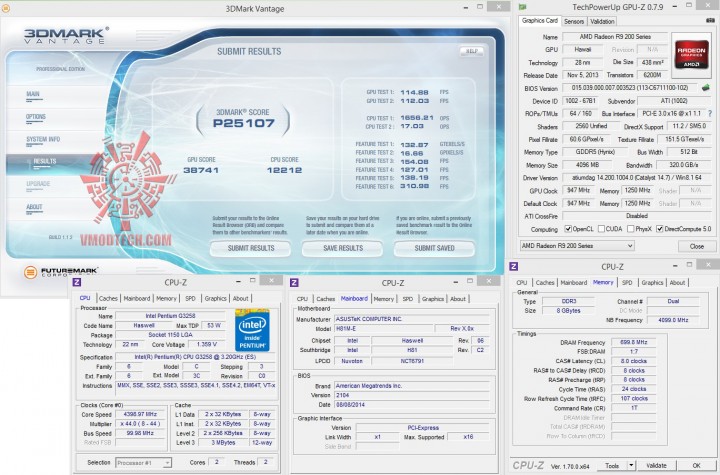Click the Intel Pentium logo in CPU-Z
The width and height of the screenshot is (720, 475).
pos(252,331)
